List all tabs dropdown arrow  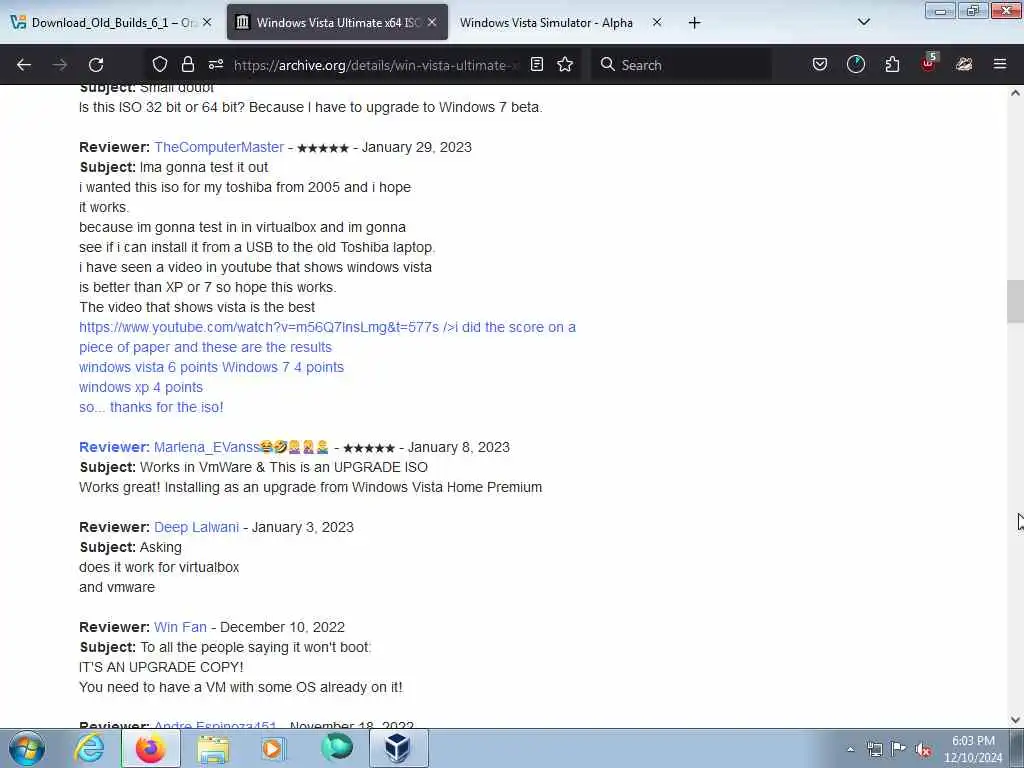tap(864, 22)
